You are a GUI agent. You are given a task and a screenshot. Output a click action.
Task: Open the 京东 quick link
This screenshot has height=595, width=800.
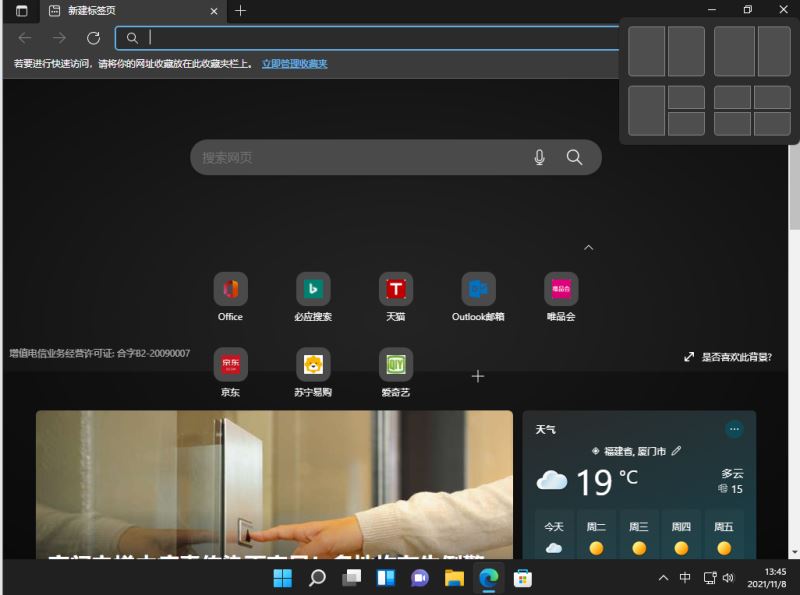[x=231, y=373]
